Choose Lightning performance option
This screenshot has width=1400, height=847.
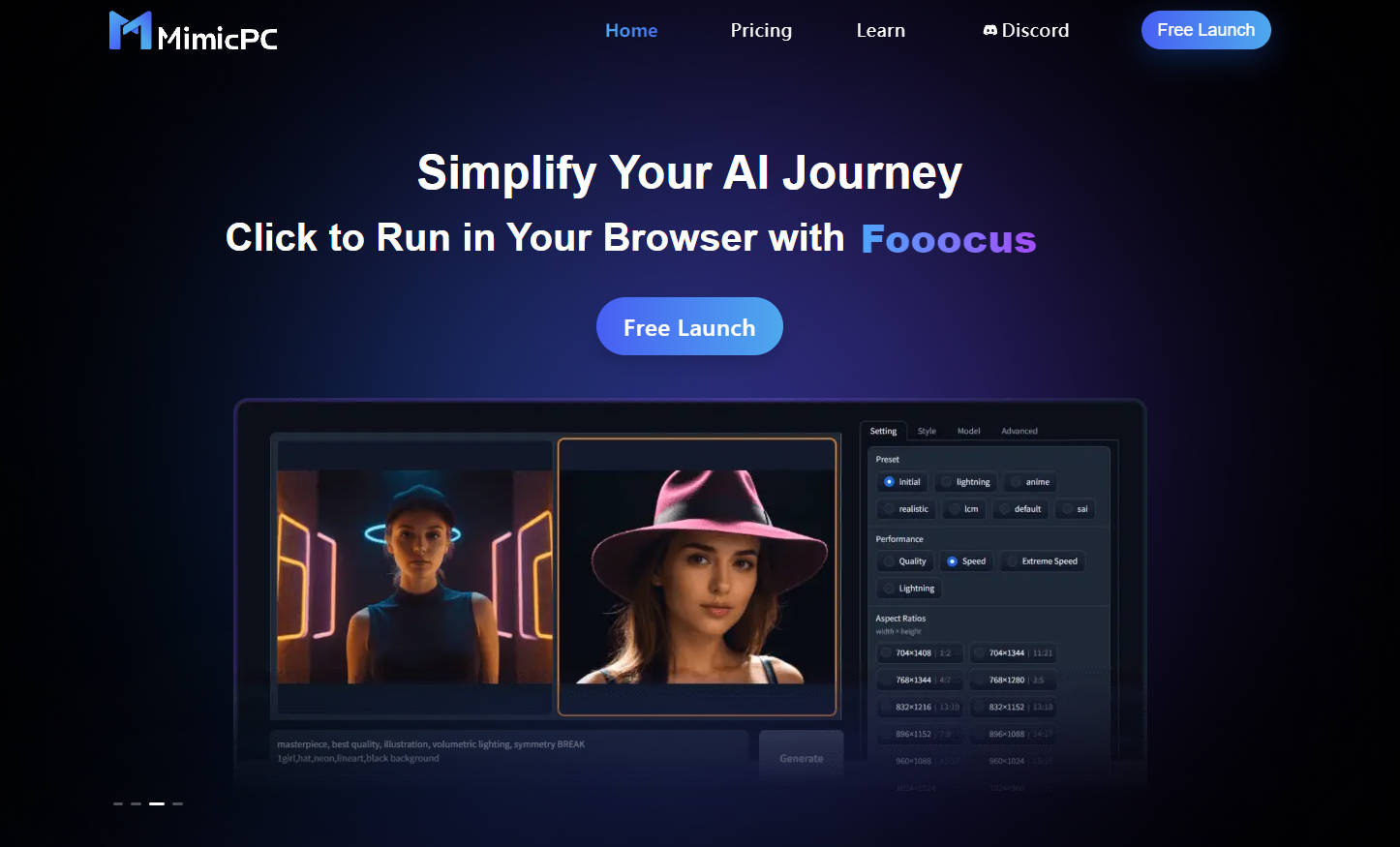[909, 589]
